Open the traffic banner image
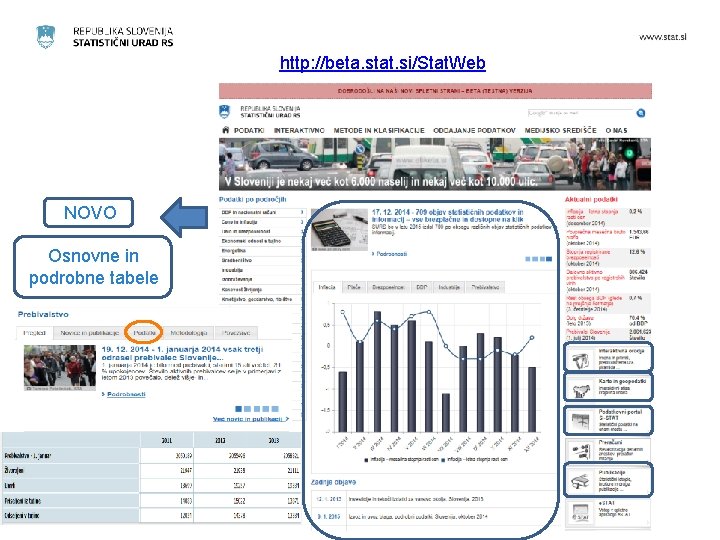This screenshot has height=540, width=720. [x=435, y=164]
